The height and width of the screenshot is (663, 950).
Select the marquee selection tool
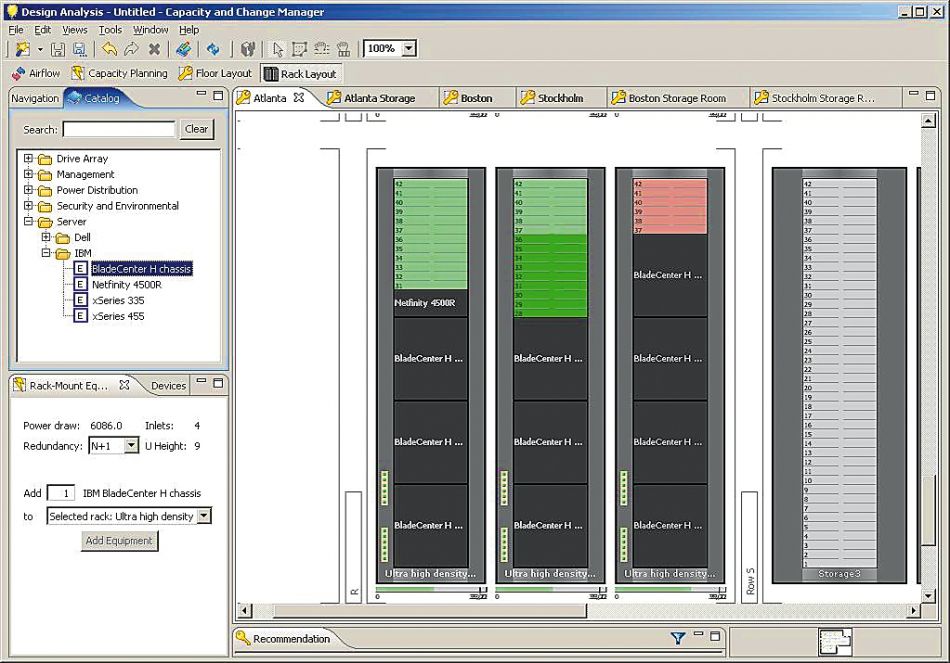[298, 49]
